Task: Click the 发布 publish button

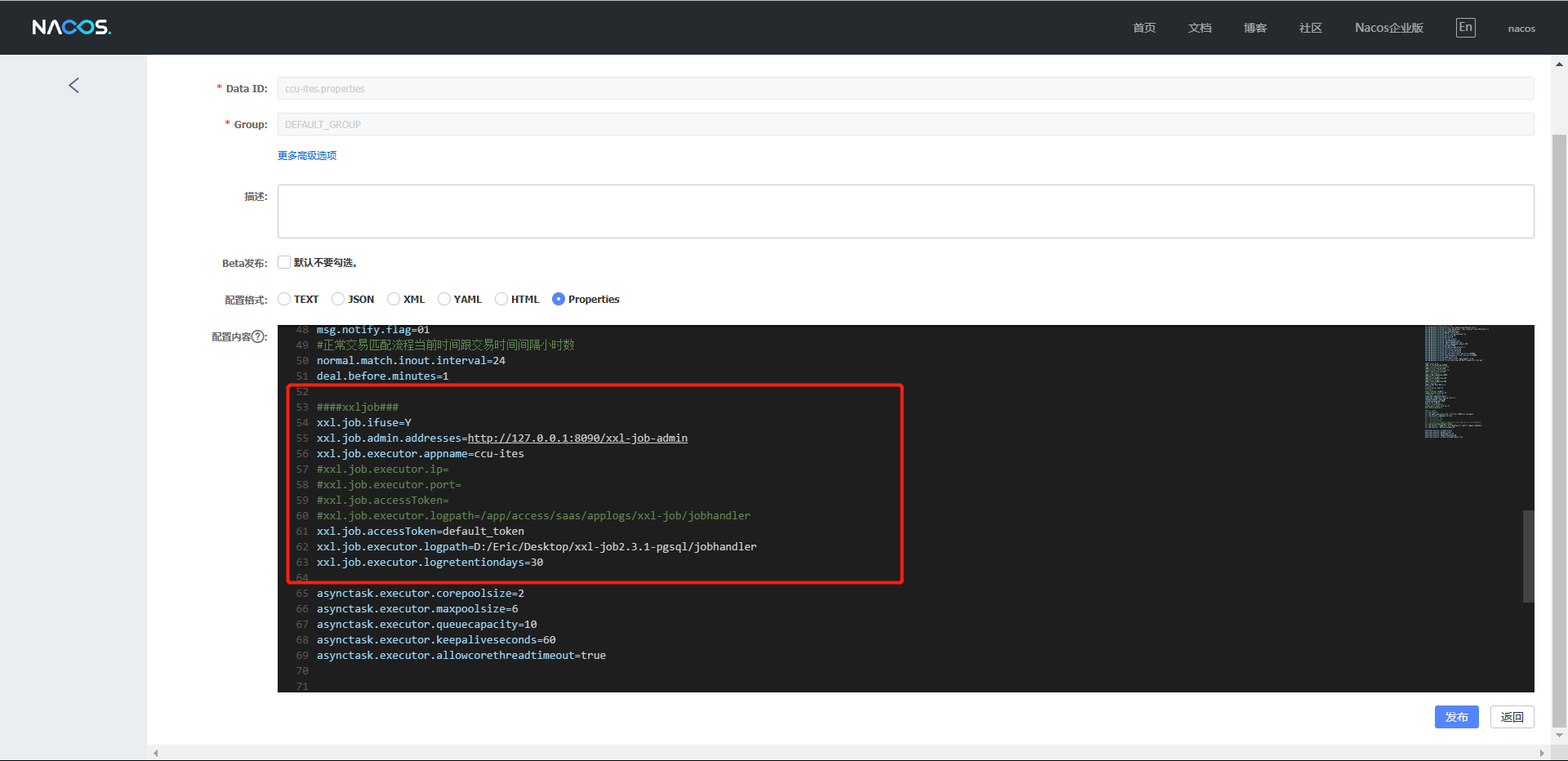Action: click(x=1456, y=717)
